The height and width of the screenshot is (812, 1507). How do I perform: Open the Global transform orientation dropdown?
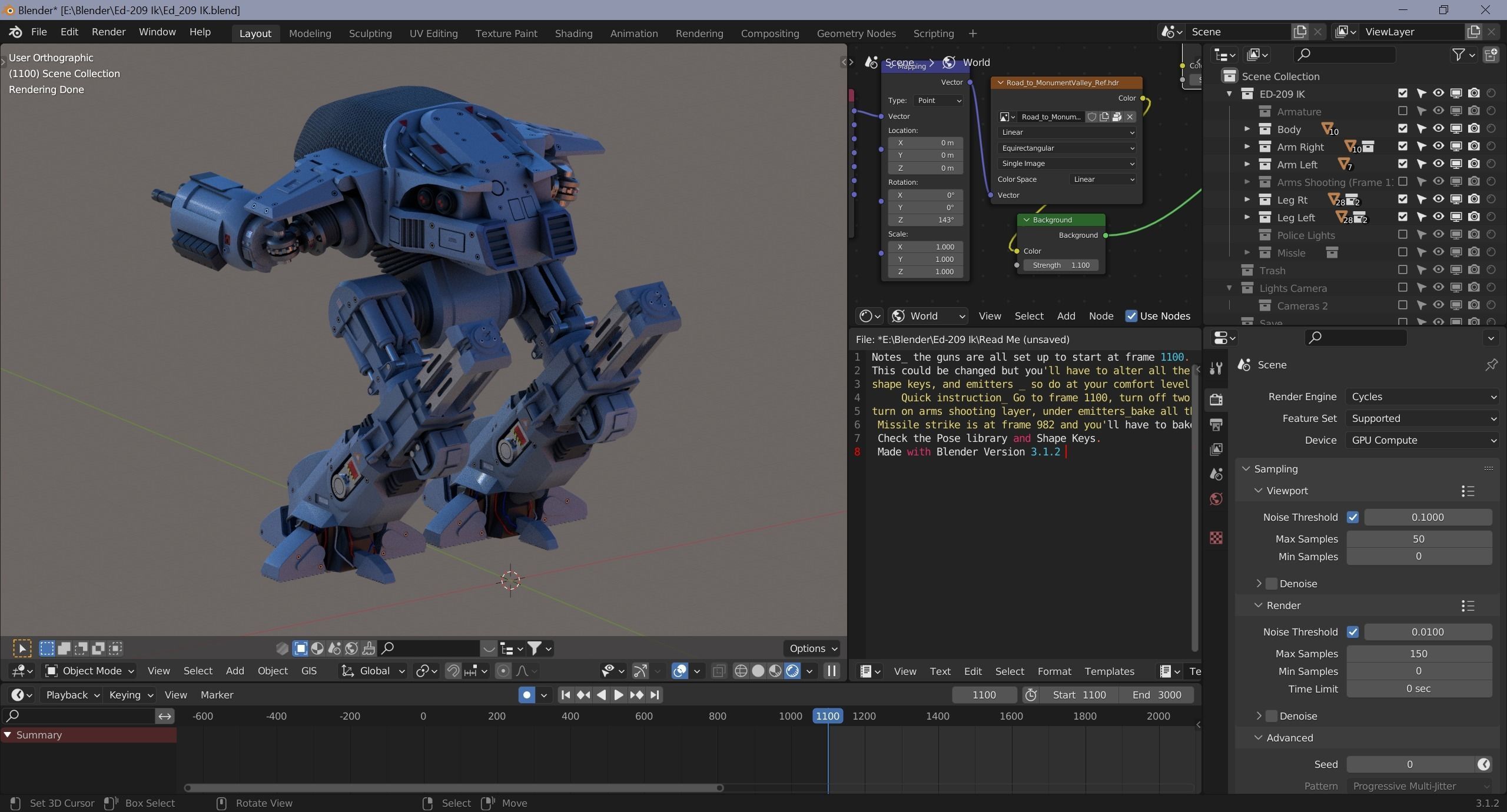(x=373, y=671)
